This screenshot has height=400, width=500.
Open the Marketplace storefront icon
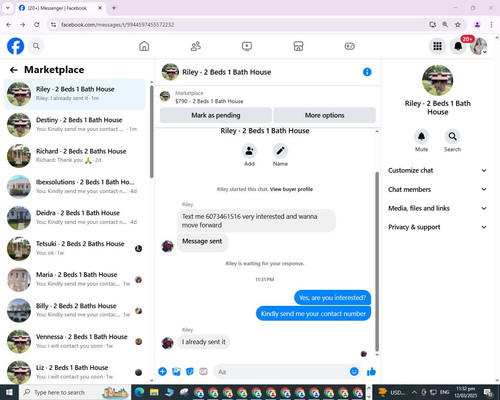tap(298, 46)
